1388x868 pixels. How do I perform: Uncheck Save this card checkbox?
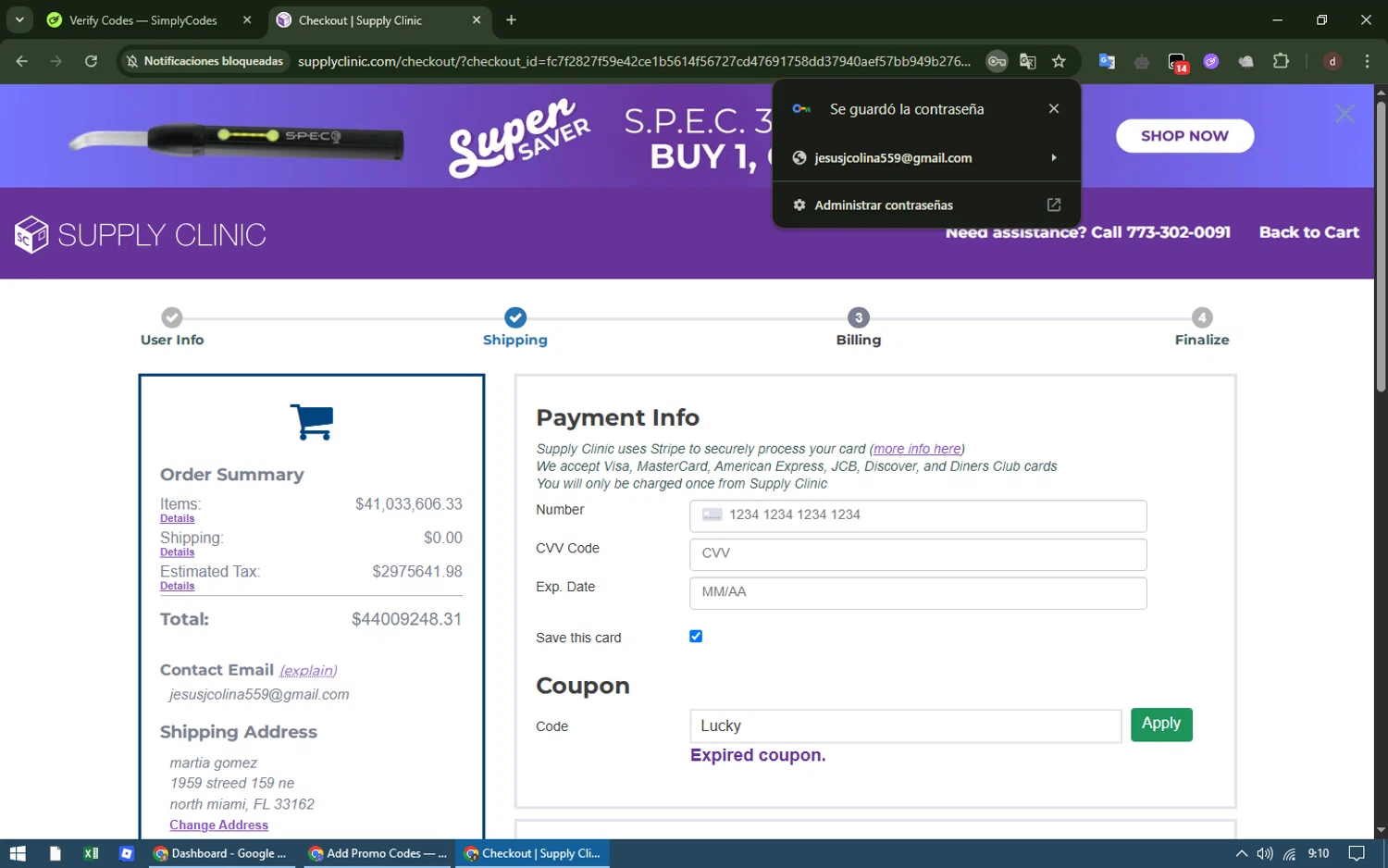(x=696, y=636)
